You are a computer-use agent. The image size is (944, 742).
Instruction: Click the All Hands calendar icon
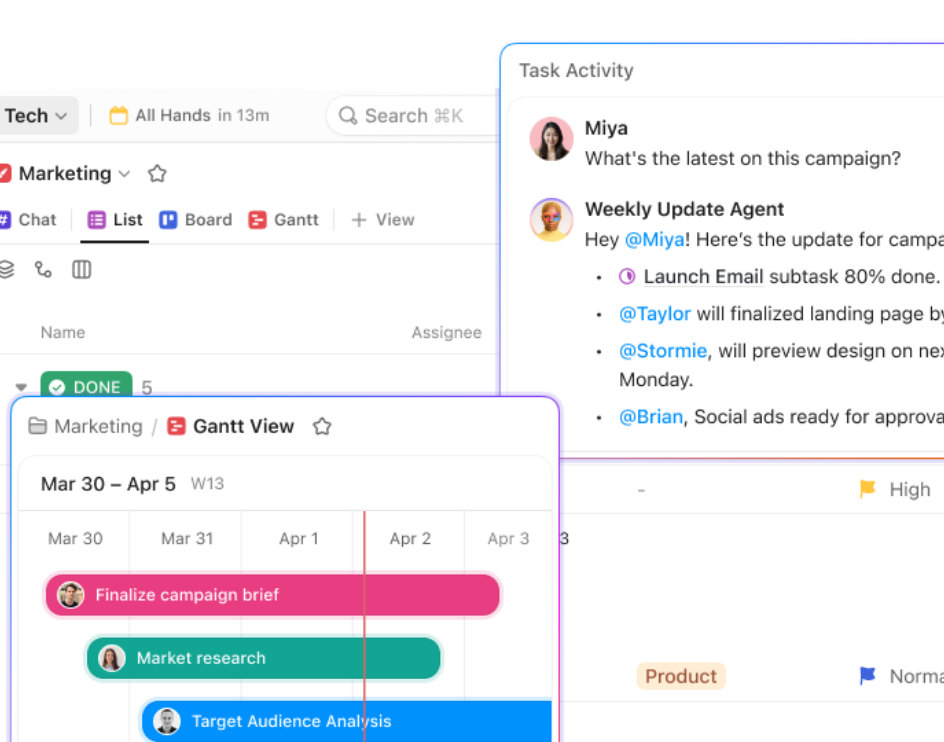pyautogui.click(x=119, y=115)
